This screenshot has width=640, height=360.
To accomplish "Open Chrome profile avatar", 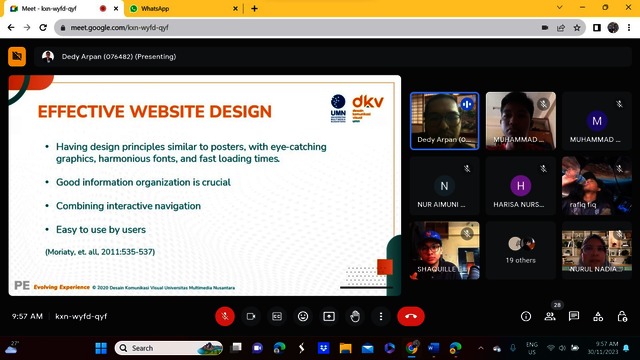I will click(613, 27).
